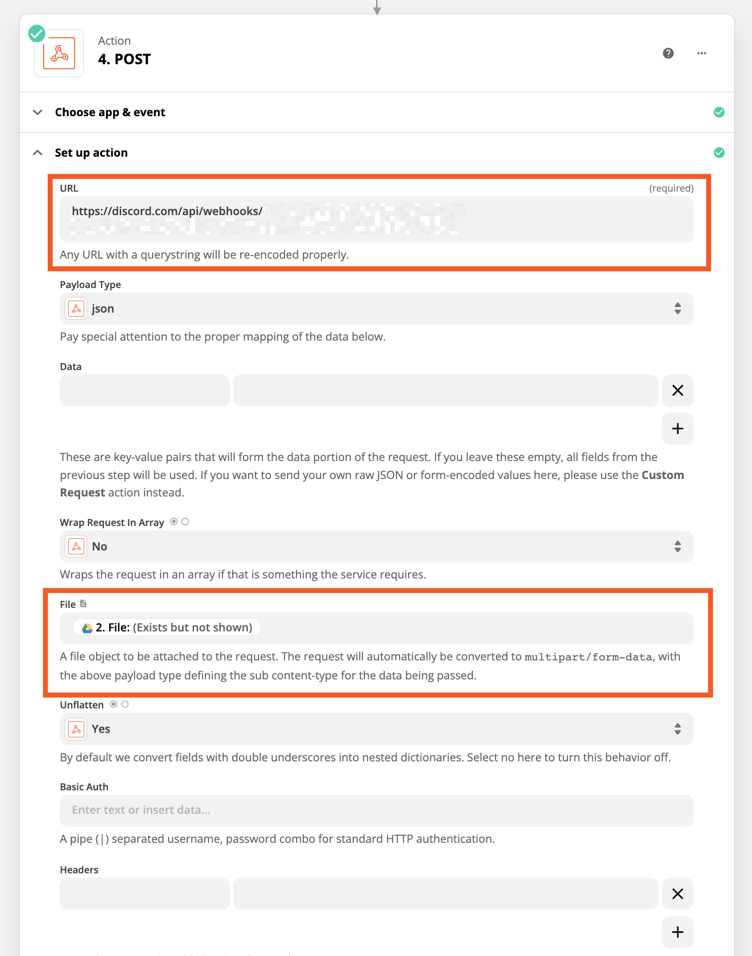Screen dimensions: 752x956
Task: Click the green checkmark badge on step 4
Action: (37, 33)
